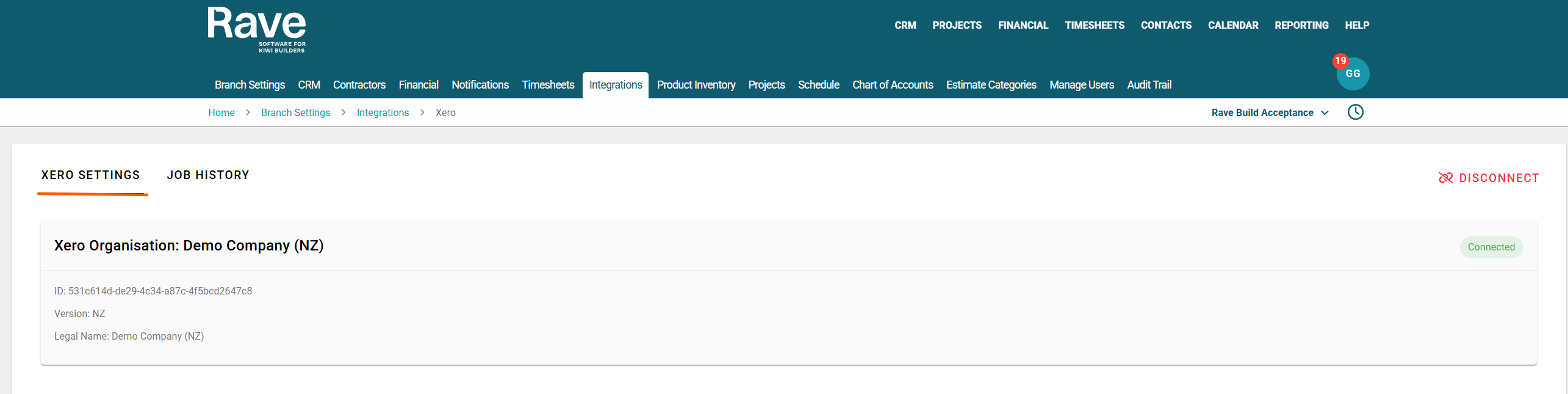1568x394 pixels.
Task: Click the Xero Organisation heading
Action: [x=189, y=246]
